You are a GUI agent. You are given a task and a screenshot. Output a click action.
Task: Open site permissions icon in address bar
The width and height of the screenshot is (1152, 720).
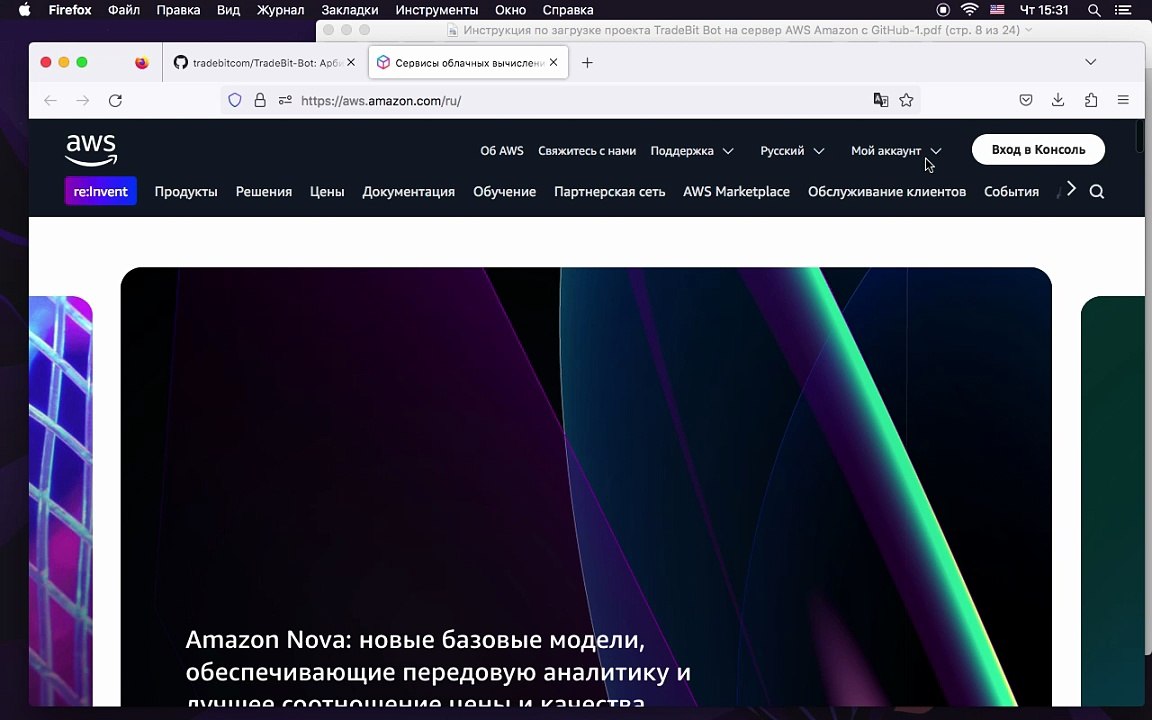285,101
